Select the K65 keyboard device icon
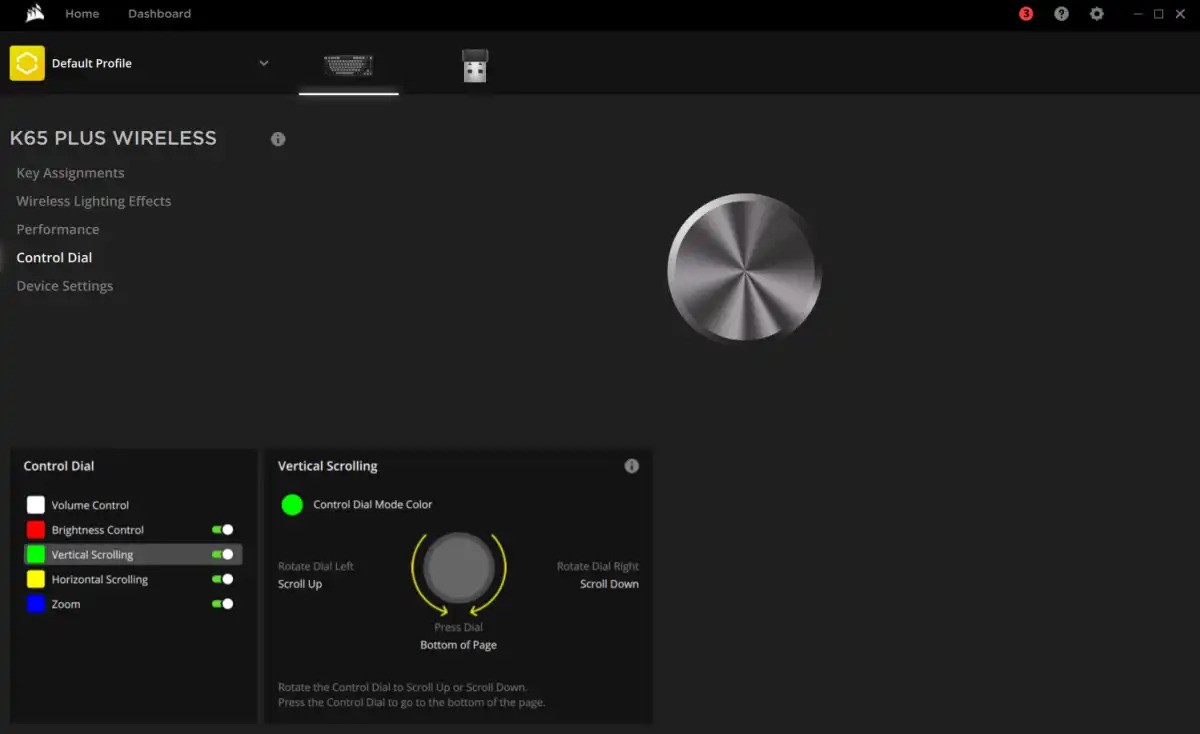The height and width of the screenshot is (734, 1200). tap(348, 66)
